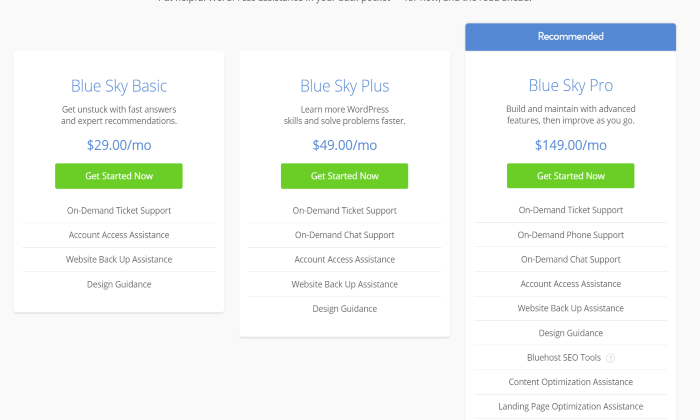The height and width of the screenshot is (420, 700).
Task: Click the Recommended banner above Blue Sky Pro
Action: click(x=571, y=37)
